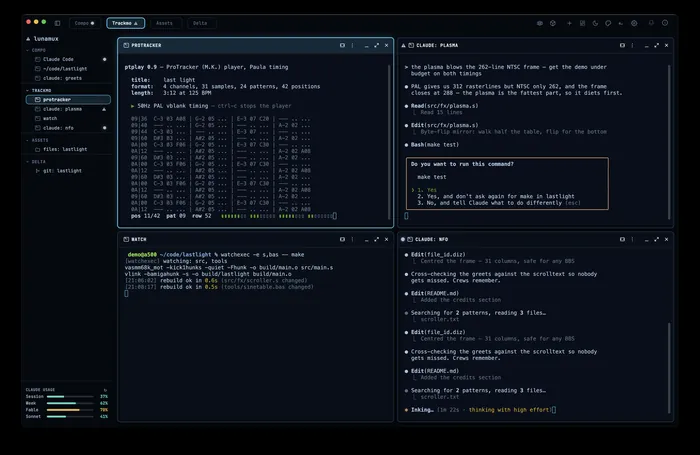This screenshot has height=455, width=700.
Task: Open the settings gear in top toolbar
Action: pos(634,23)
